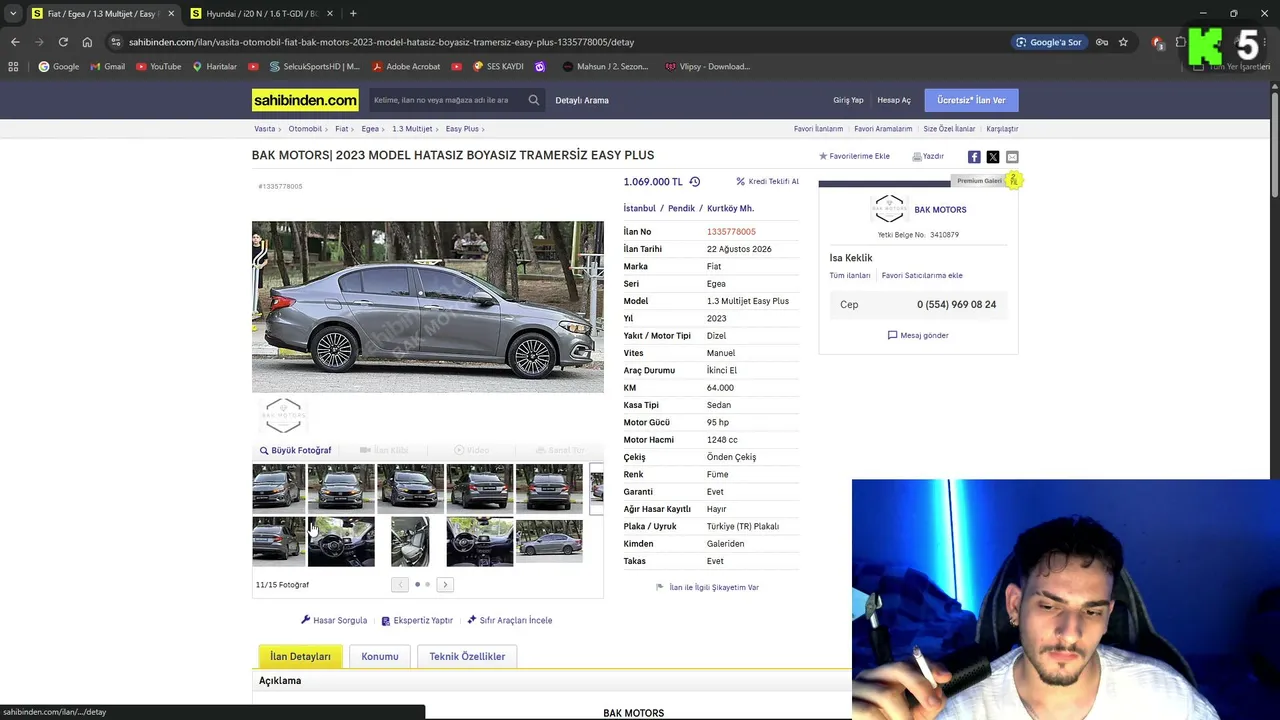Open the Google bookmark
1280x720 pixels.
pos(58,67)
